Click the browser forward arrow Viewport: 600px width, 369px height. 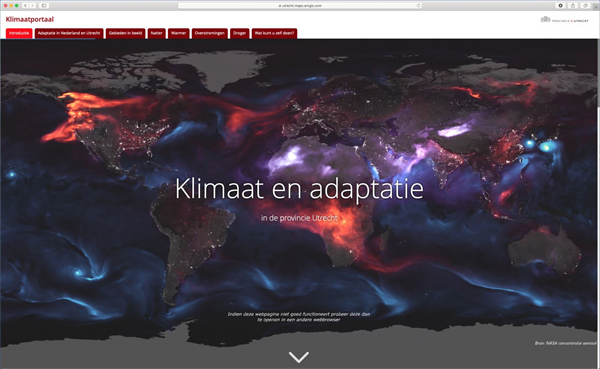click(33, 5)
